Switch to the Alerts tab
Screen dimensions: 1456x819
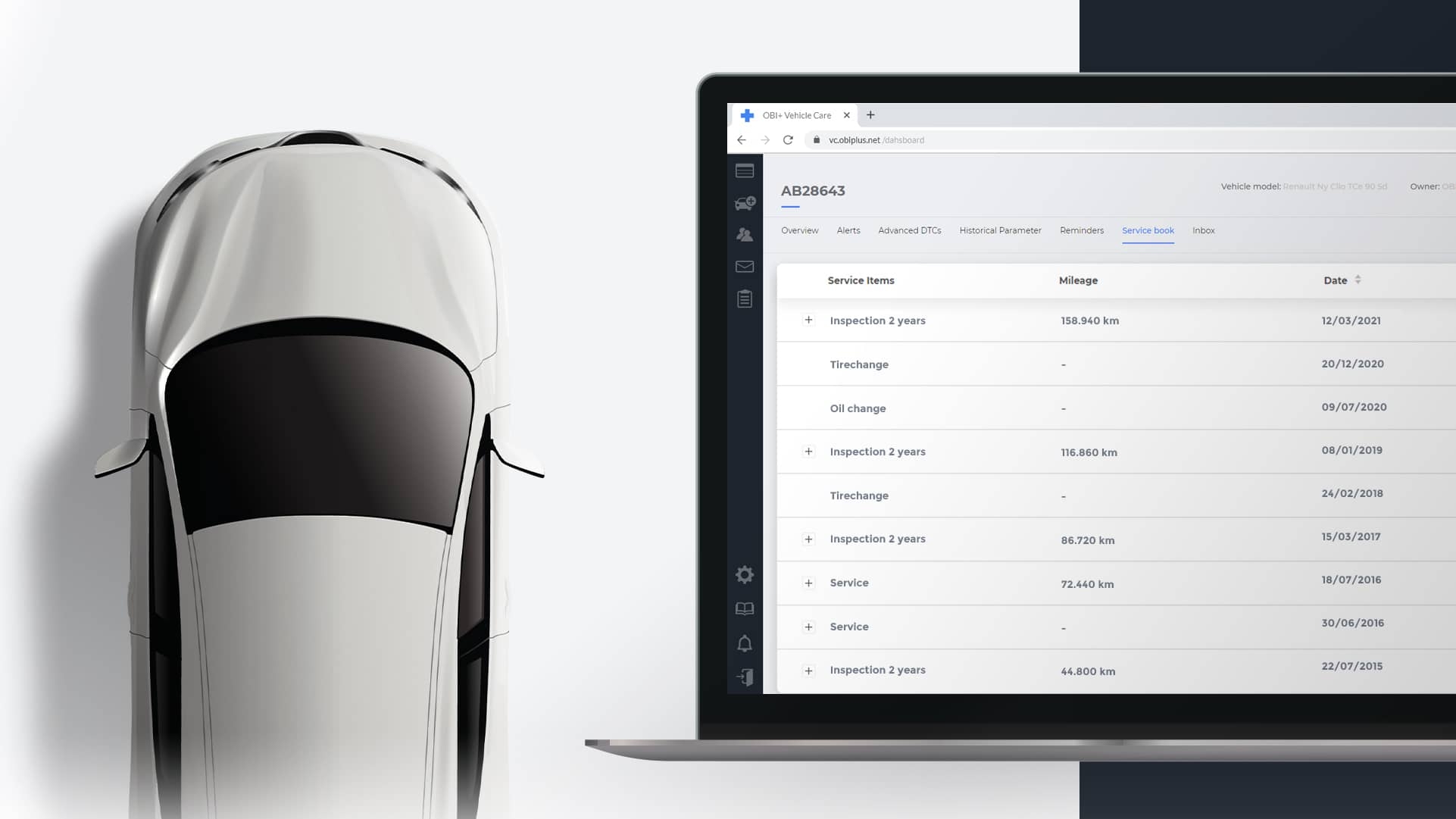tap(847, 230)
